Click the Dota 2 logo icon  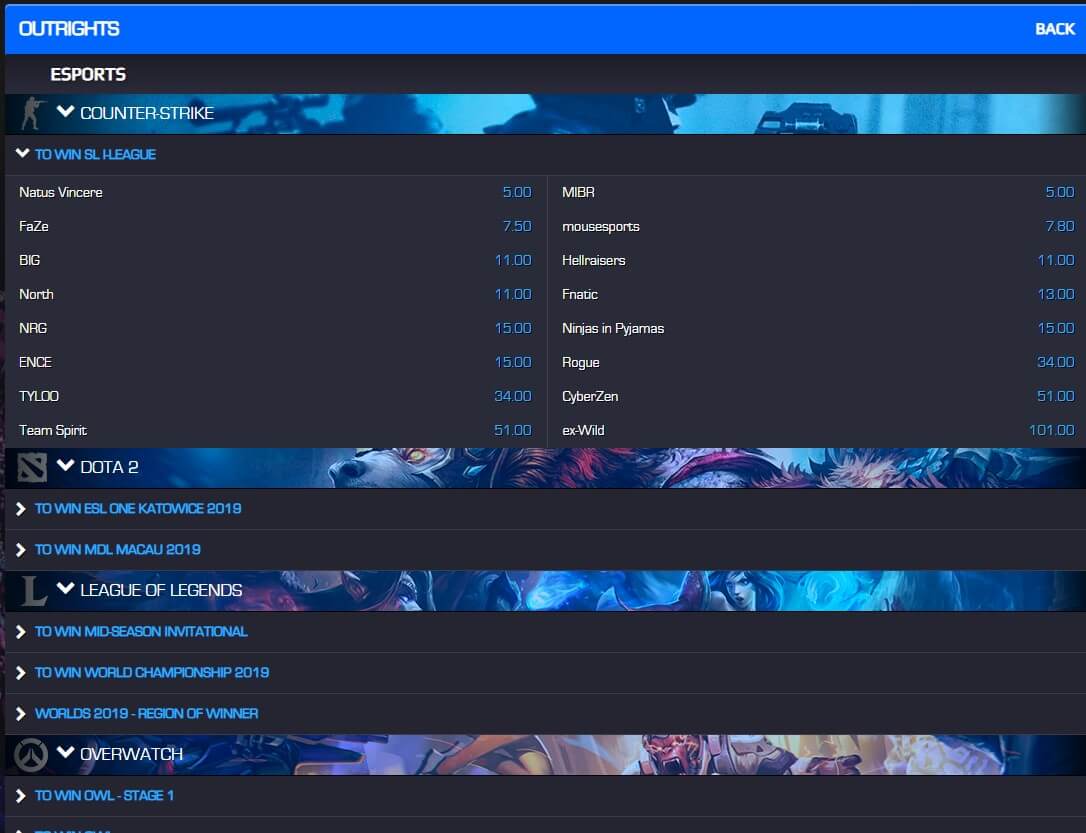(x=32, y=467)
